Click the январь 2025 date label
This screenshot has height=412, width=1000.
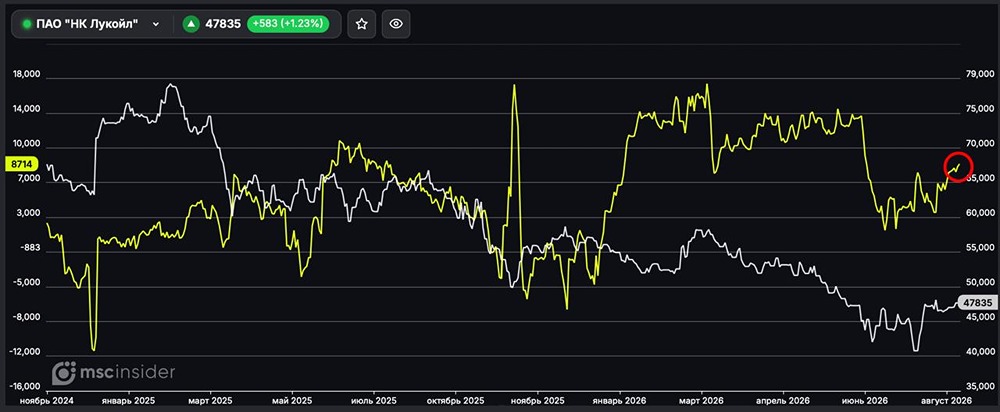(129, 401)
